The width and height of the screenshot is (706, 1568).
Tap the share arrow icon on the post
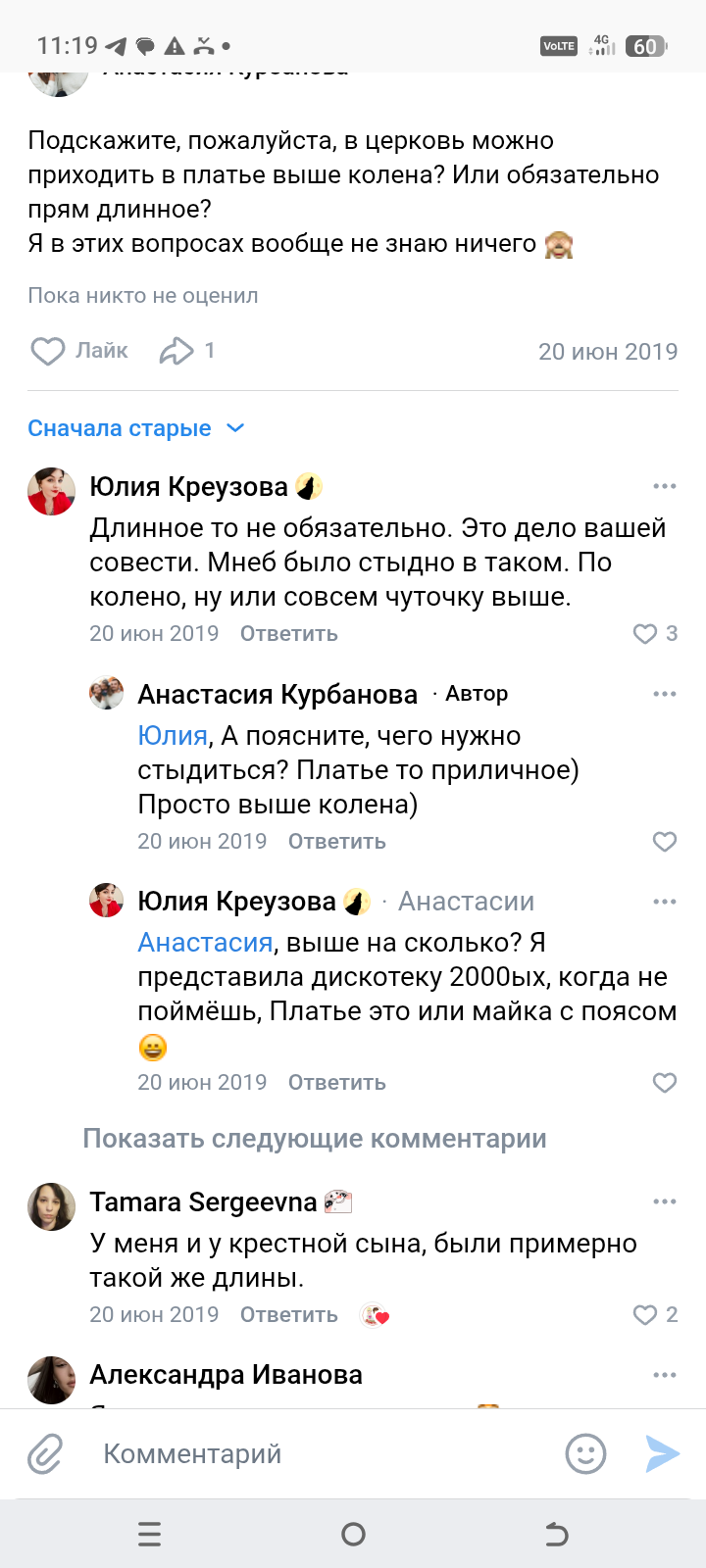click(x=176, y=351)
